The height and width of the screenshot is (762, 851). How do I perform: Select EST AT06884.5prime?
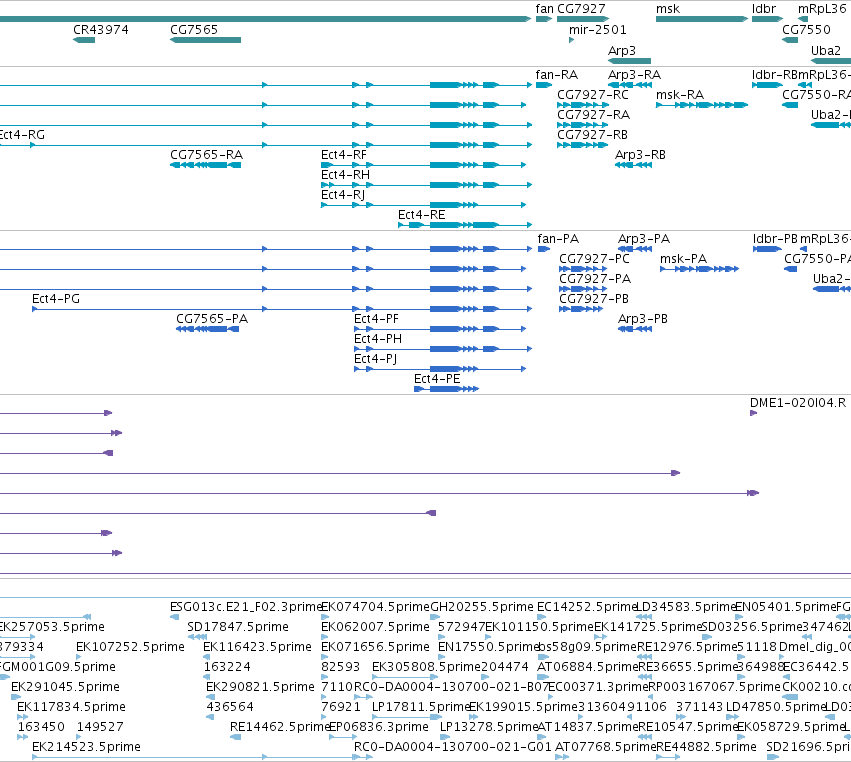(x=588, y=666)
